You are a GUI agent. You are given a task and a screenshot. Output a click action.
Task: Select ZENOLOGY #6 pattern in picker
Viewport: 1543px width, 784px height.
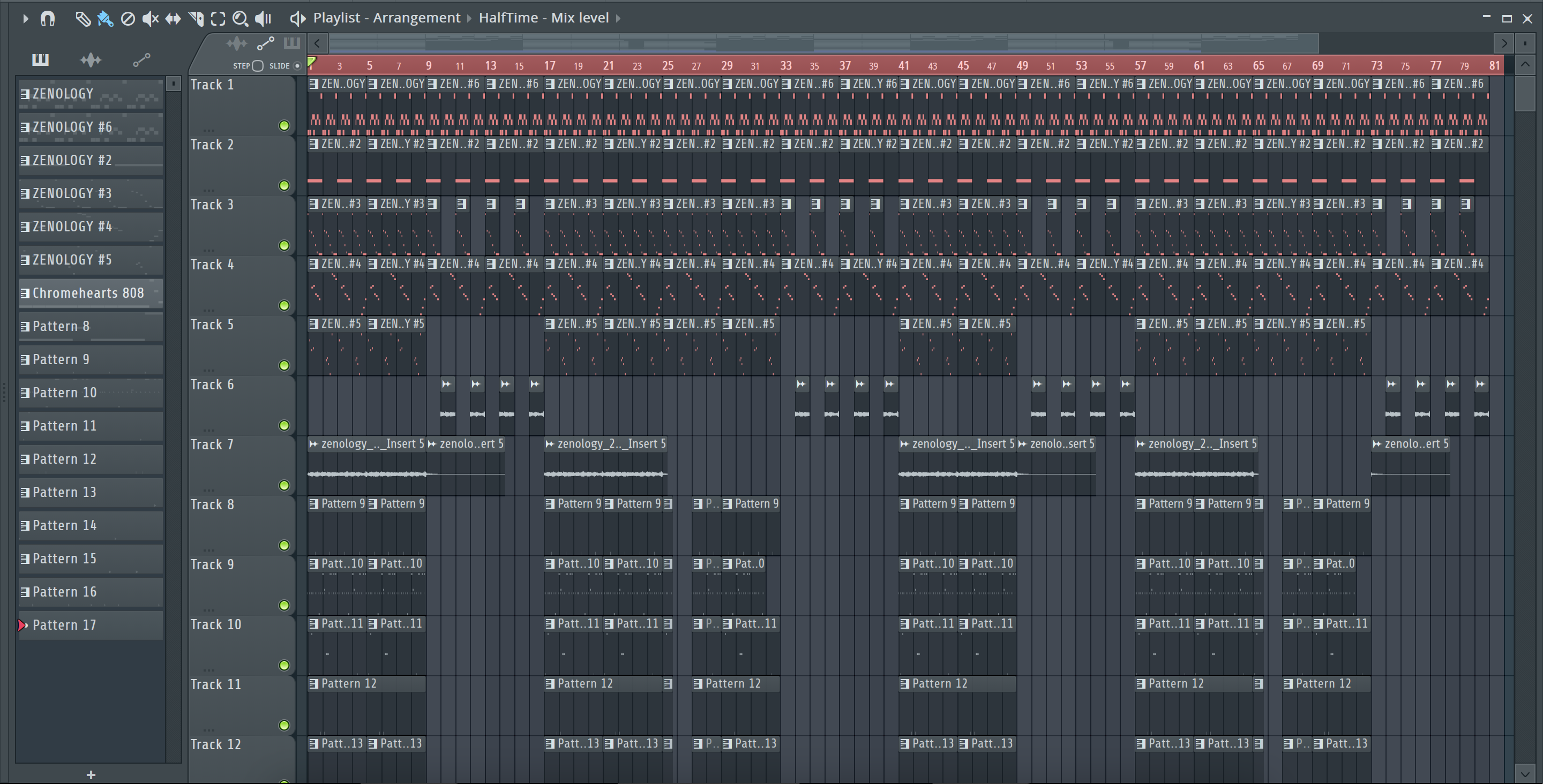tap(91, 127)
